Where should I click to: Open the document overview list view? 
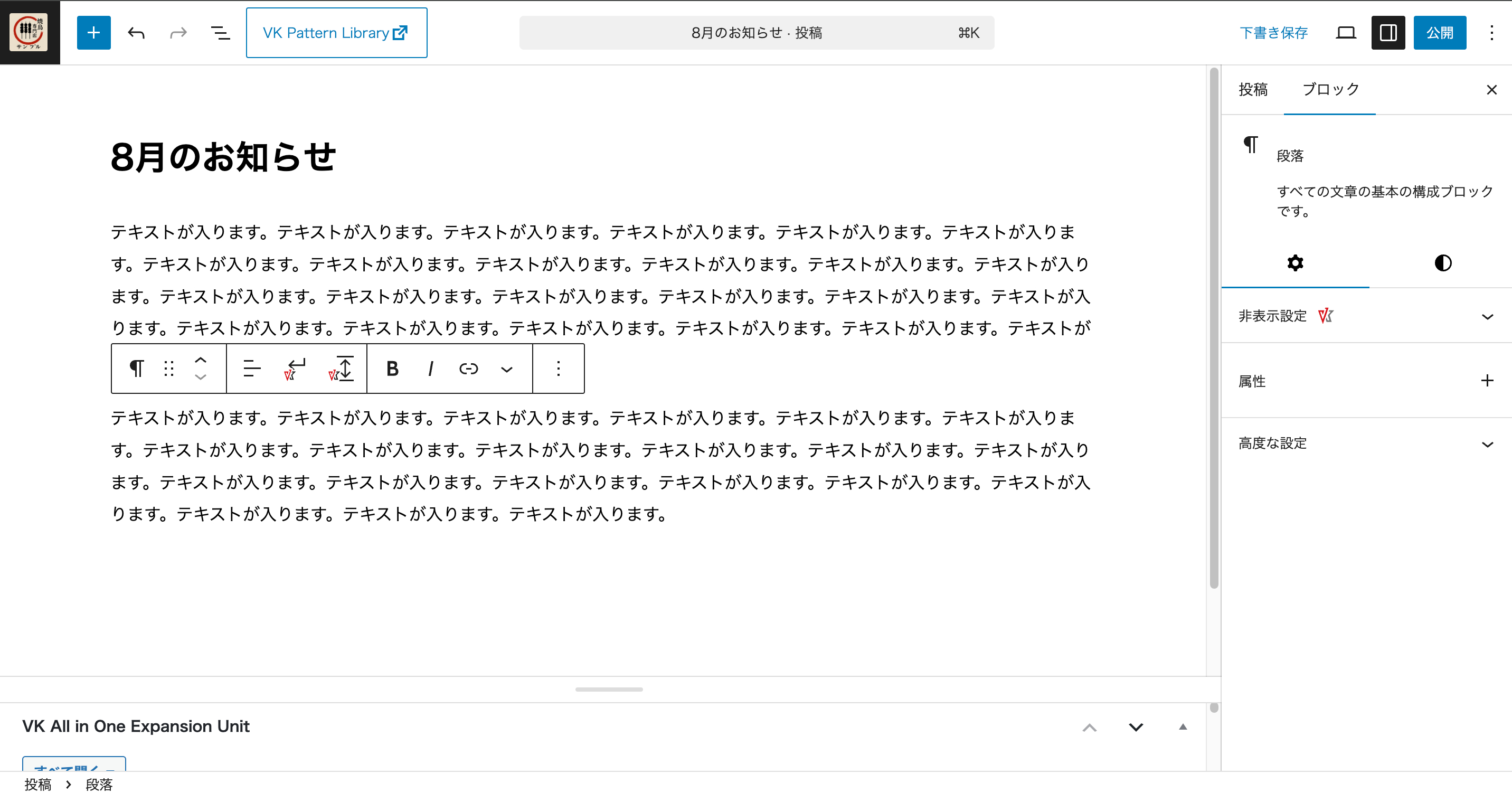[x=220, y=33]
